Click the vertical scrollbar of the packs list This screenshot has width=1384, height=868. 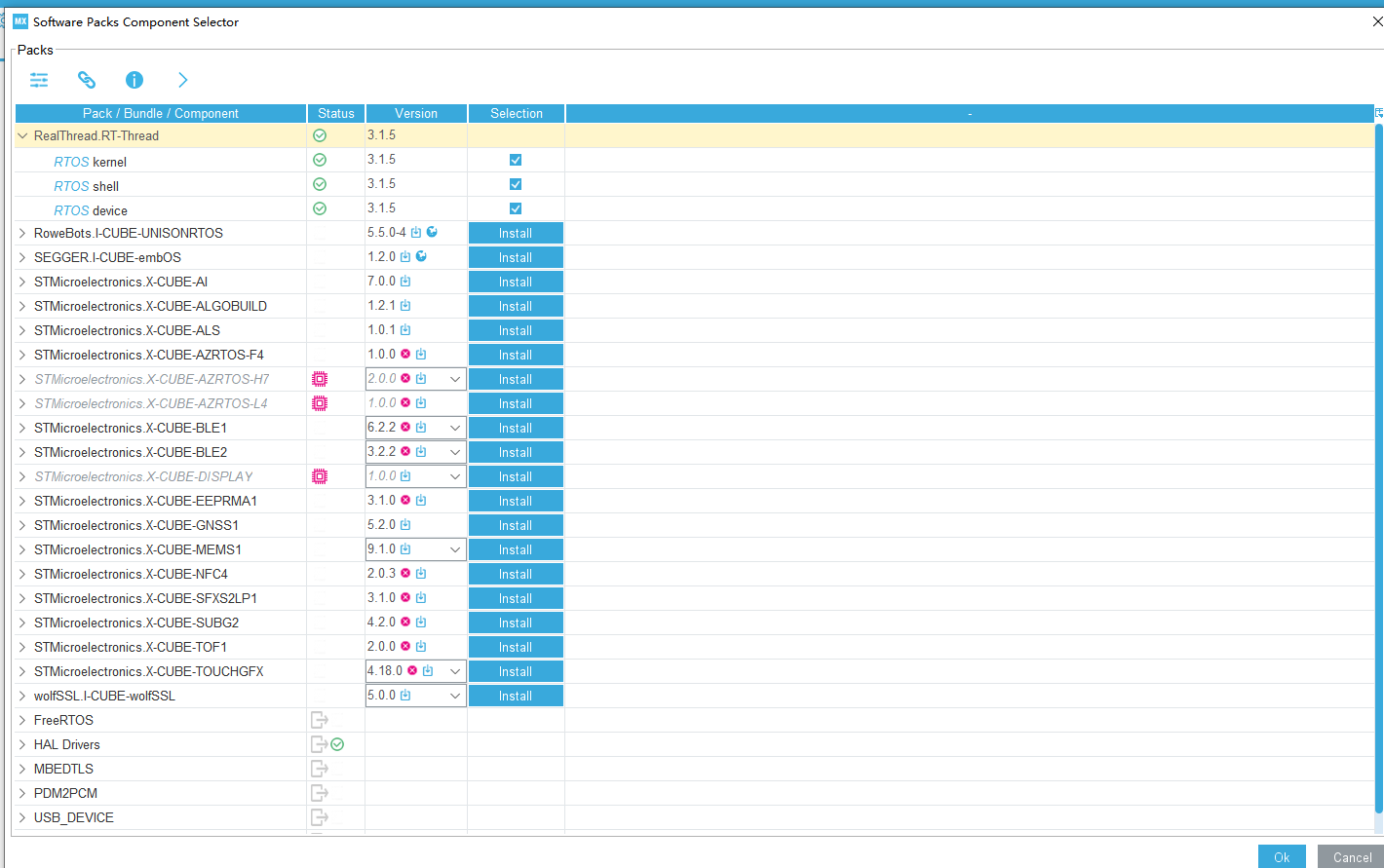(1378, 468)
